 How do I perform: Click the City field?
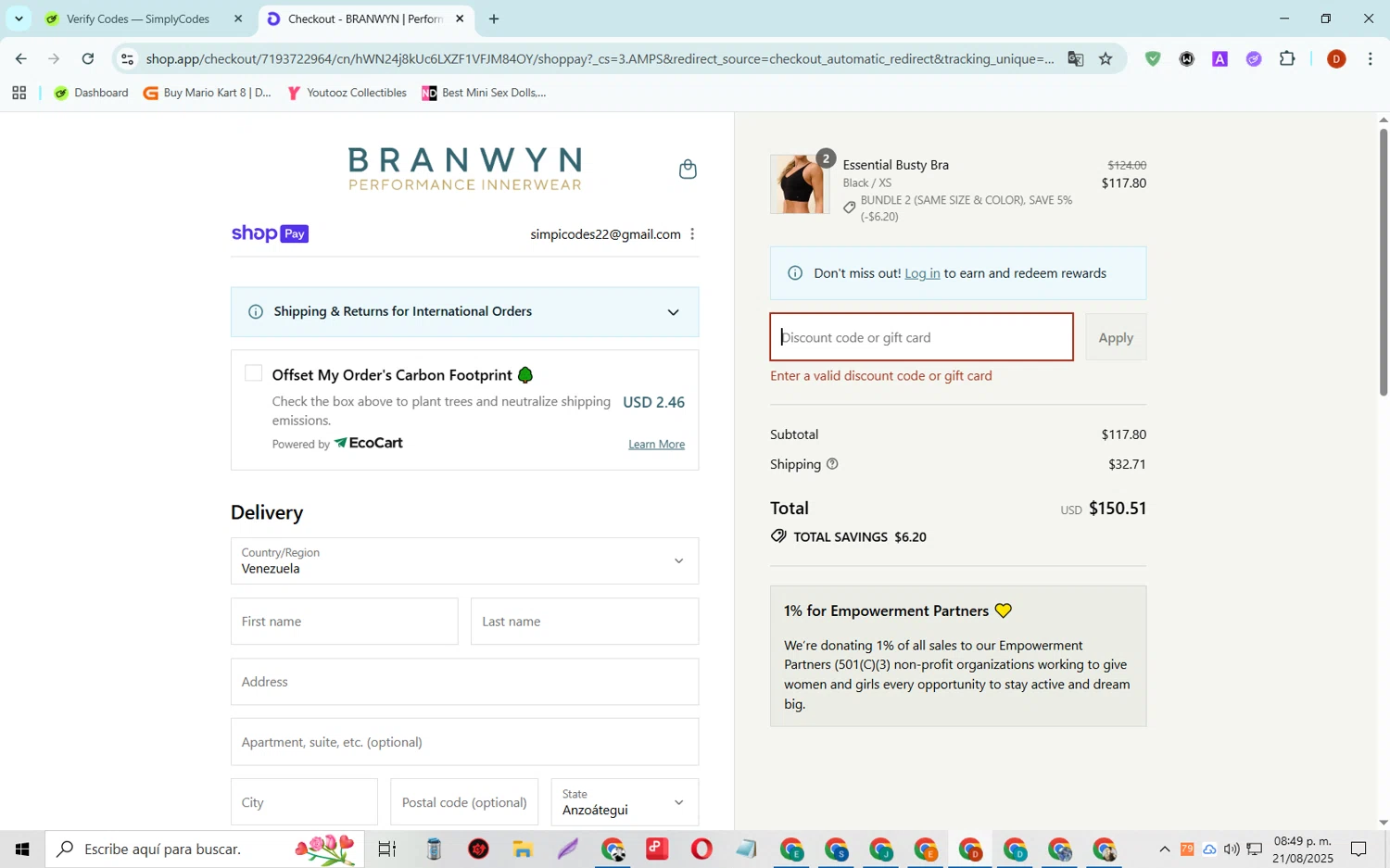click(x=304, y=801)
